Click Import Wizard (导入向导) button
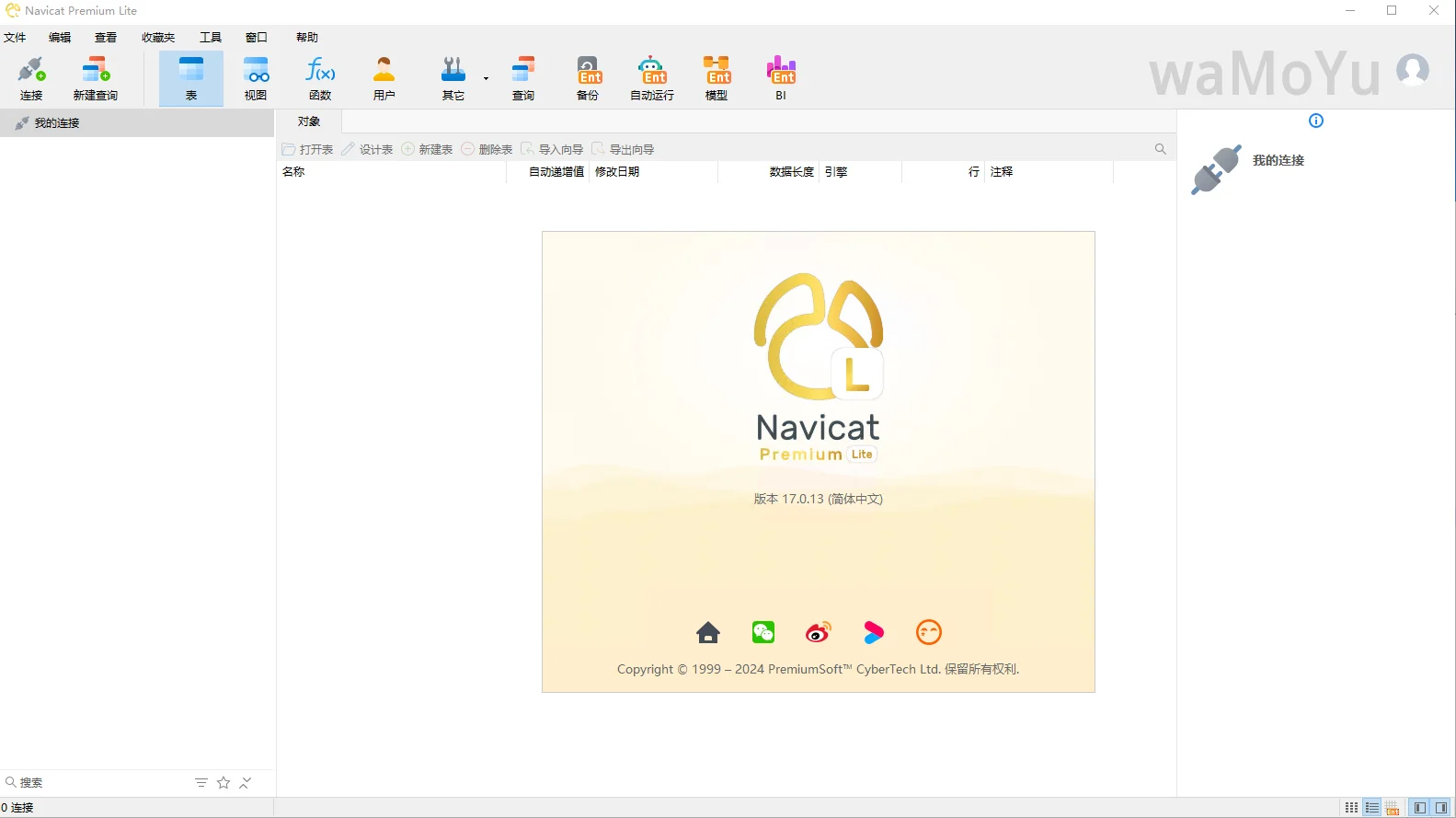 [553, 149]
